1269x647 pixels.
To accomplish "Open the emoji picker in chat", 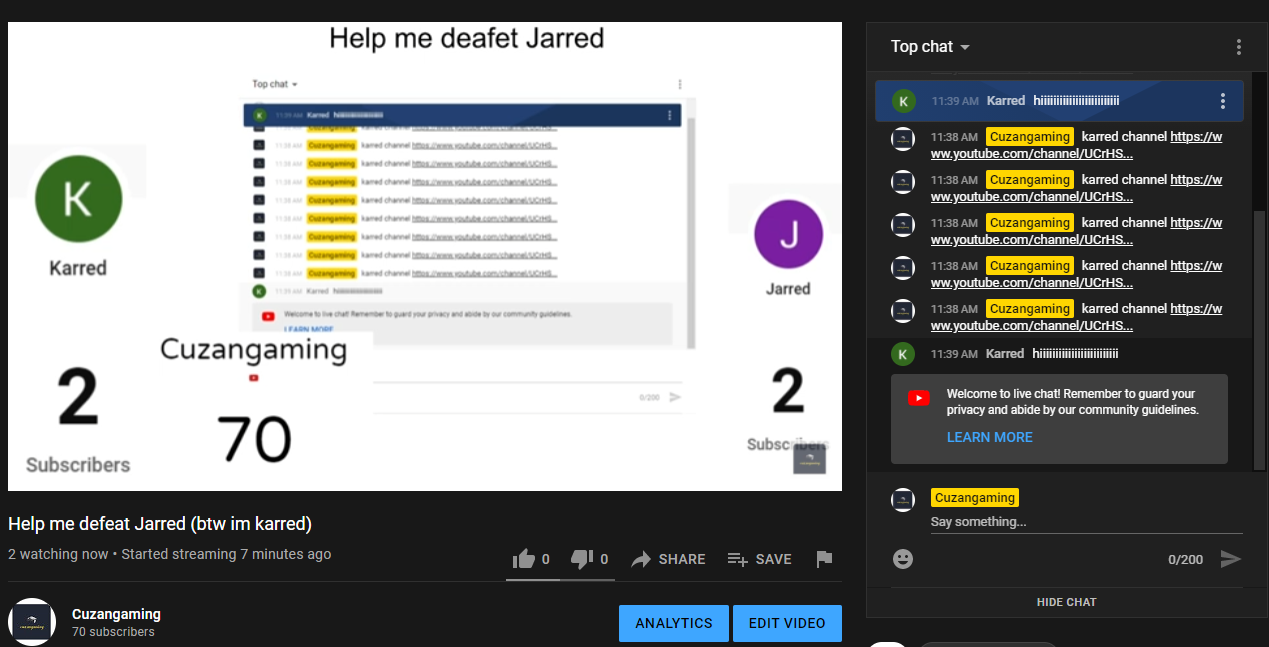I will coord(903,559).
